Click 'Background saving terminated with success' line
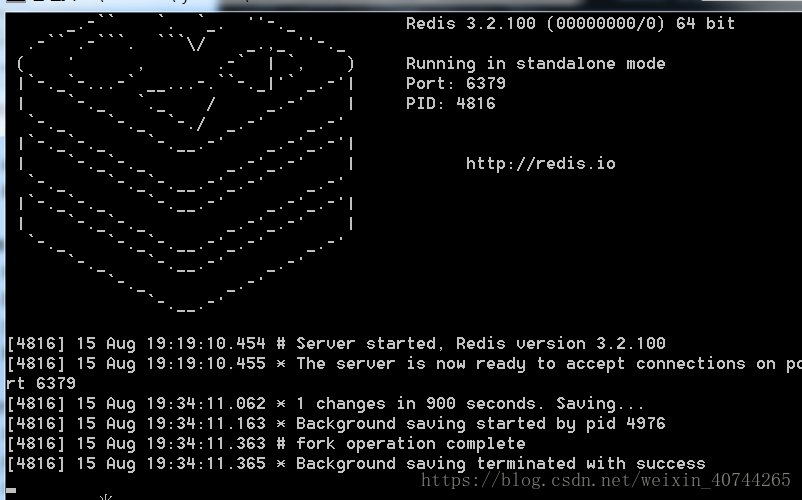The width and height of the screenshot is (802, 500). (356, 464)
